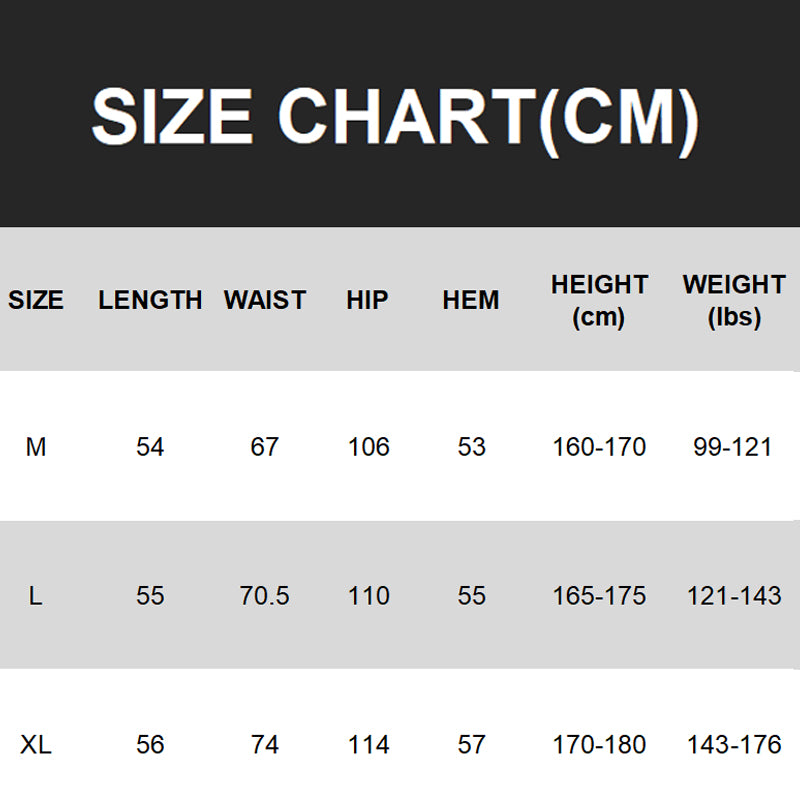Click height range 160-170 cell
The height and width of the screenshot is (800, 800).
[x=599, y=447]
